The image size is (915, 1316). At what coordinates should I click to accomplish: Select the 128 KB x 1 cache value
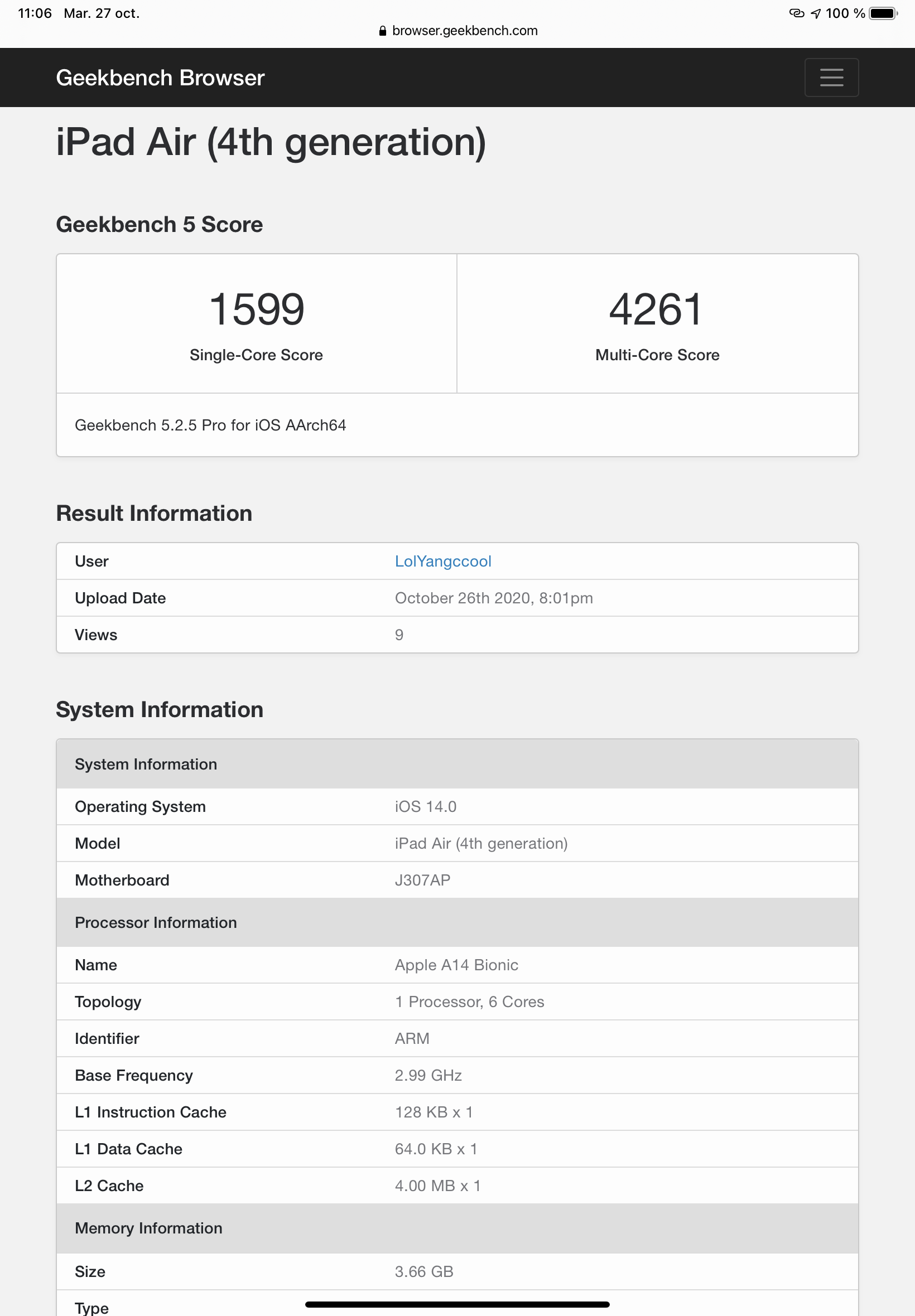tap(434, 1112)
